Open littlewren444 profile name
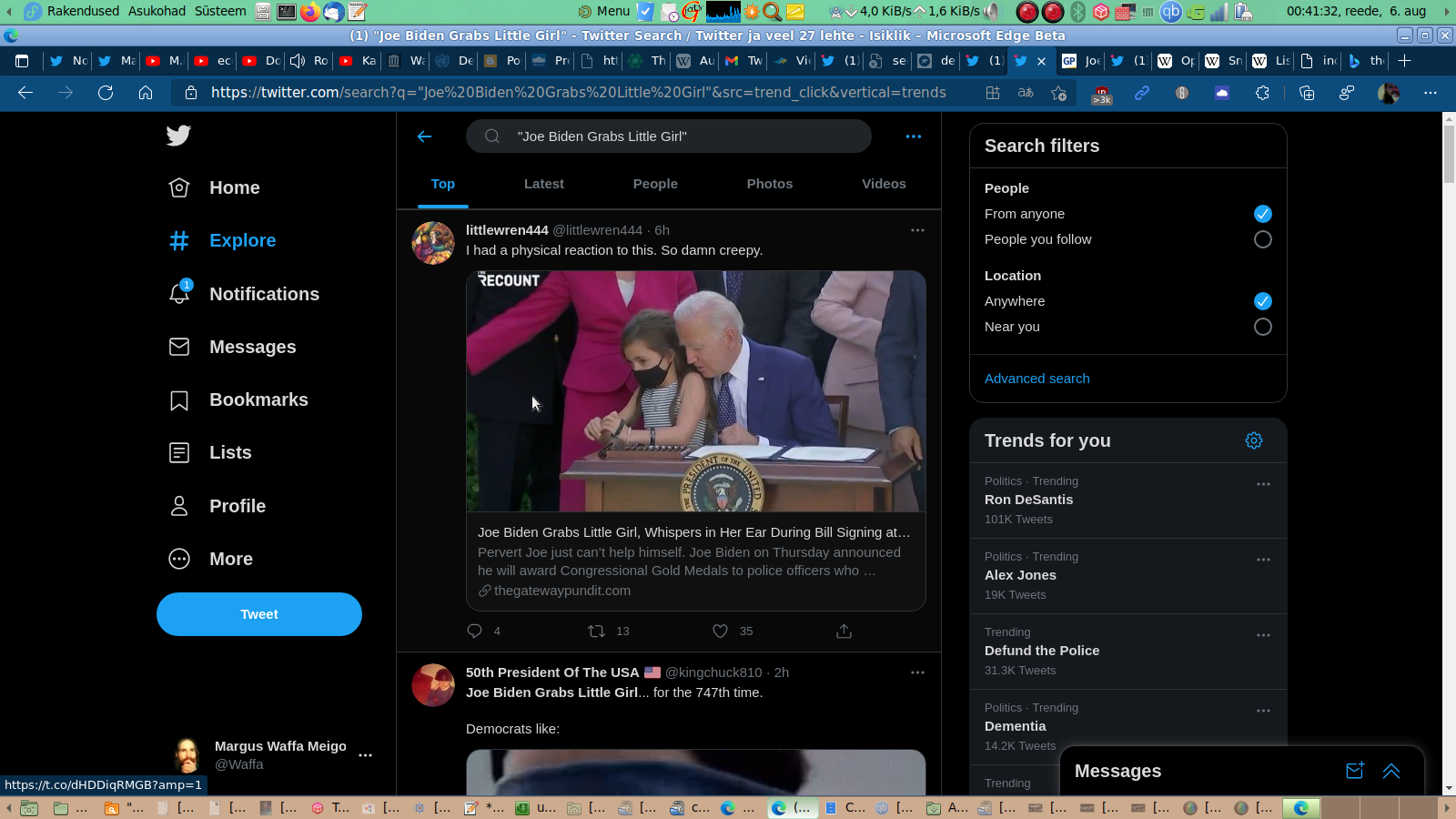This screenshot has width=1456, height=819. tap(507, 230)
